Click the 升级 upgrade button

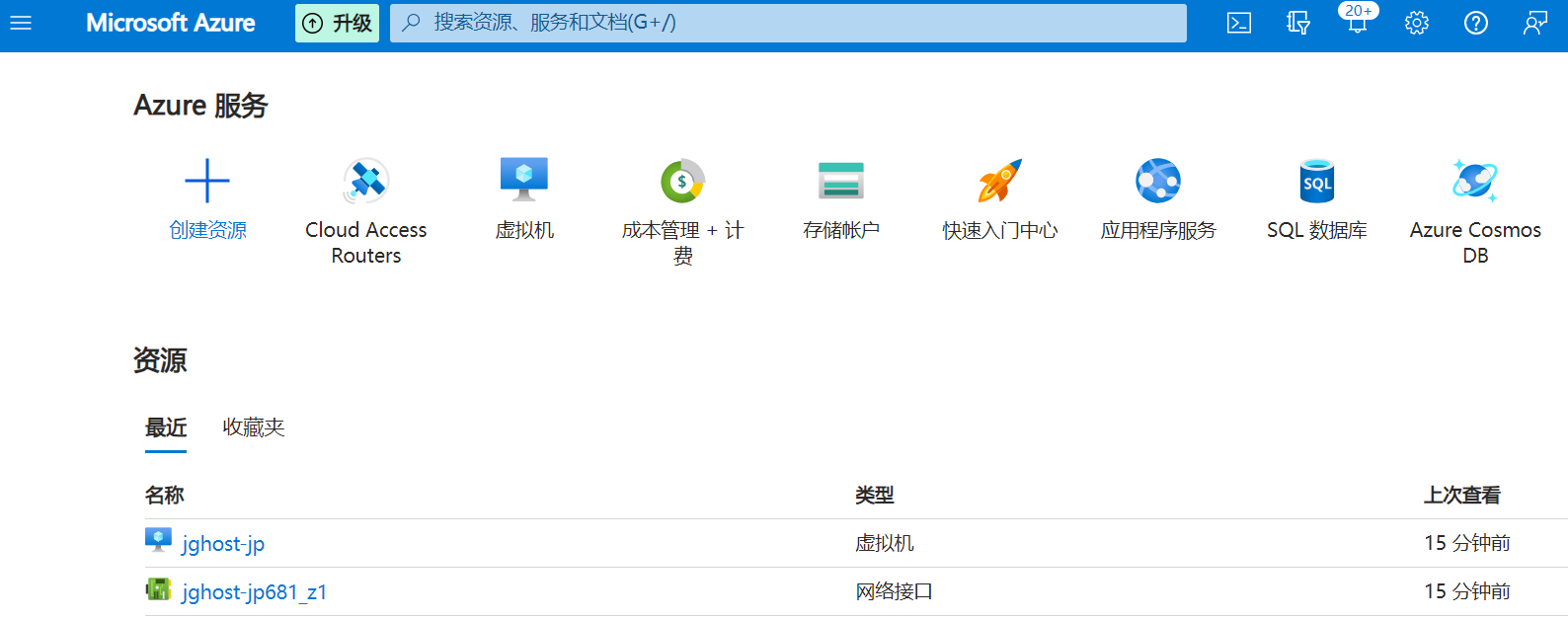click(337, 23)
